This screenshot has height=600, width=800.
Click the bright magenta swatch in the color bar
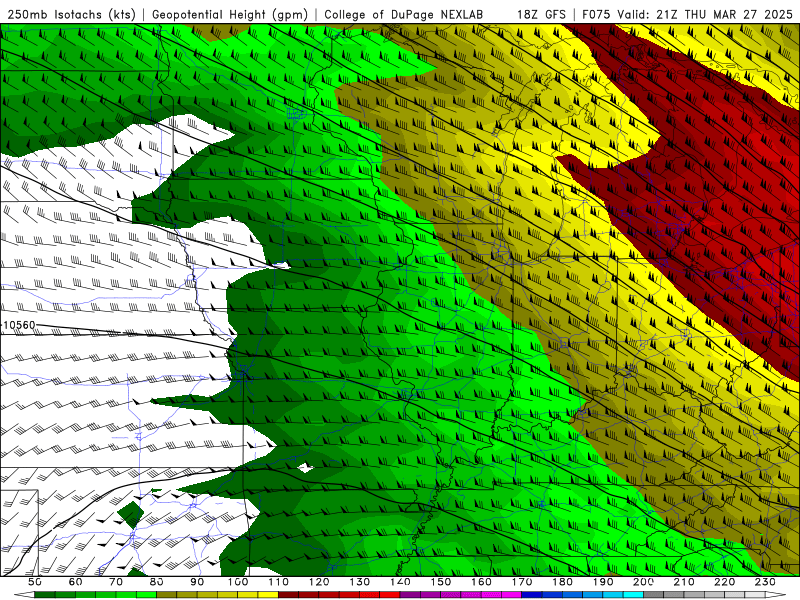click(x=511, y=594)
